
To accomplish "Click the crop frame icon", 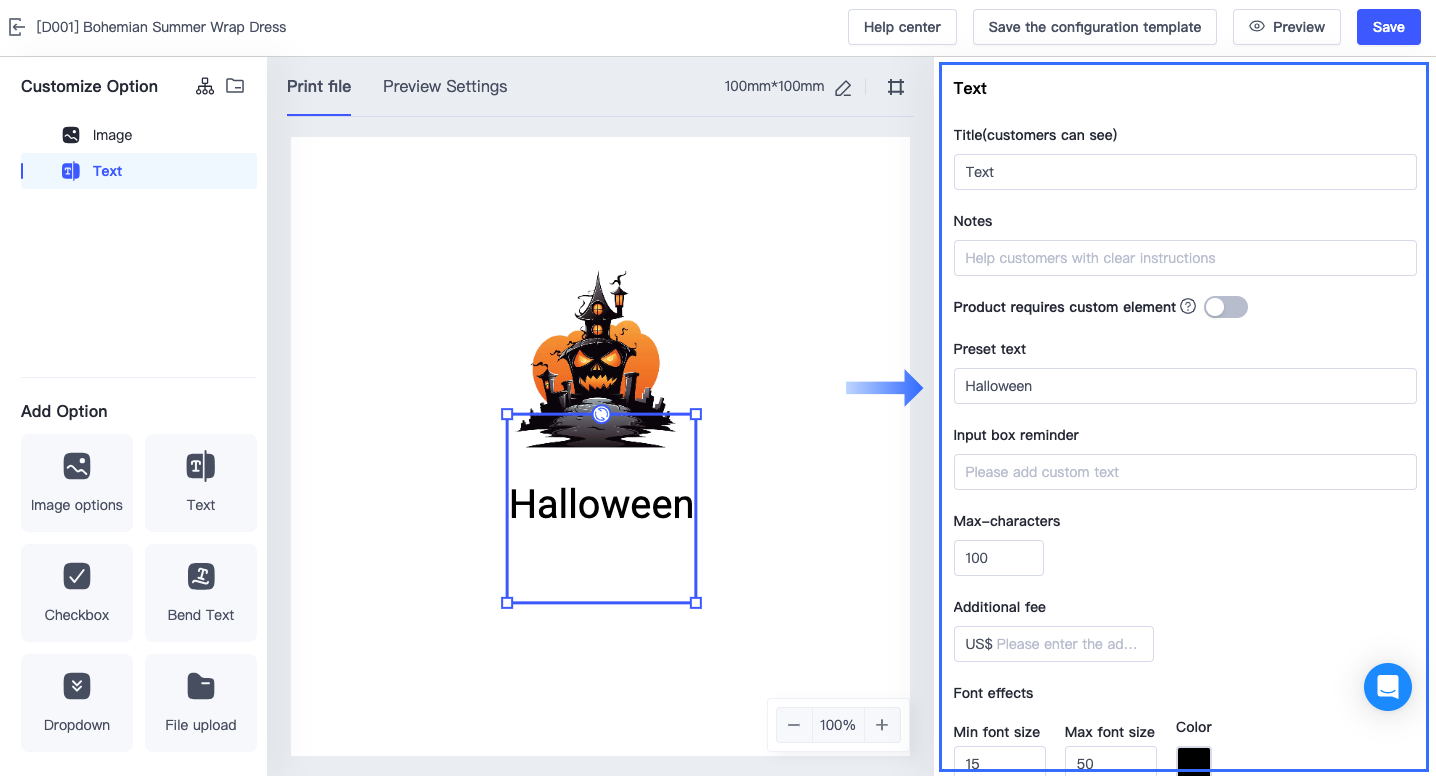I will coord(896,87).
